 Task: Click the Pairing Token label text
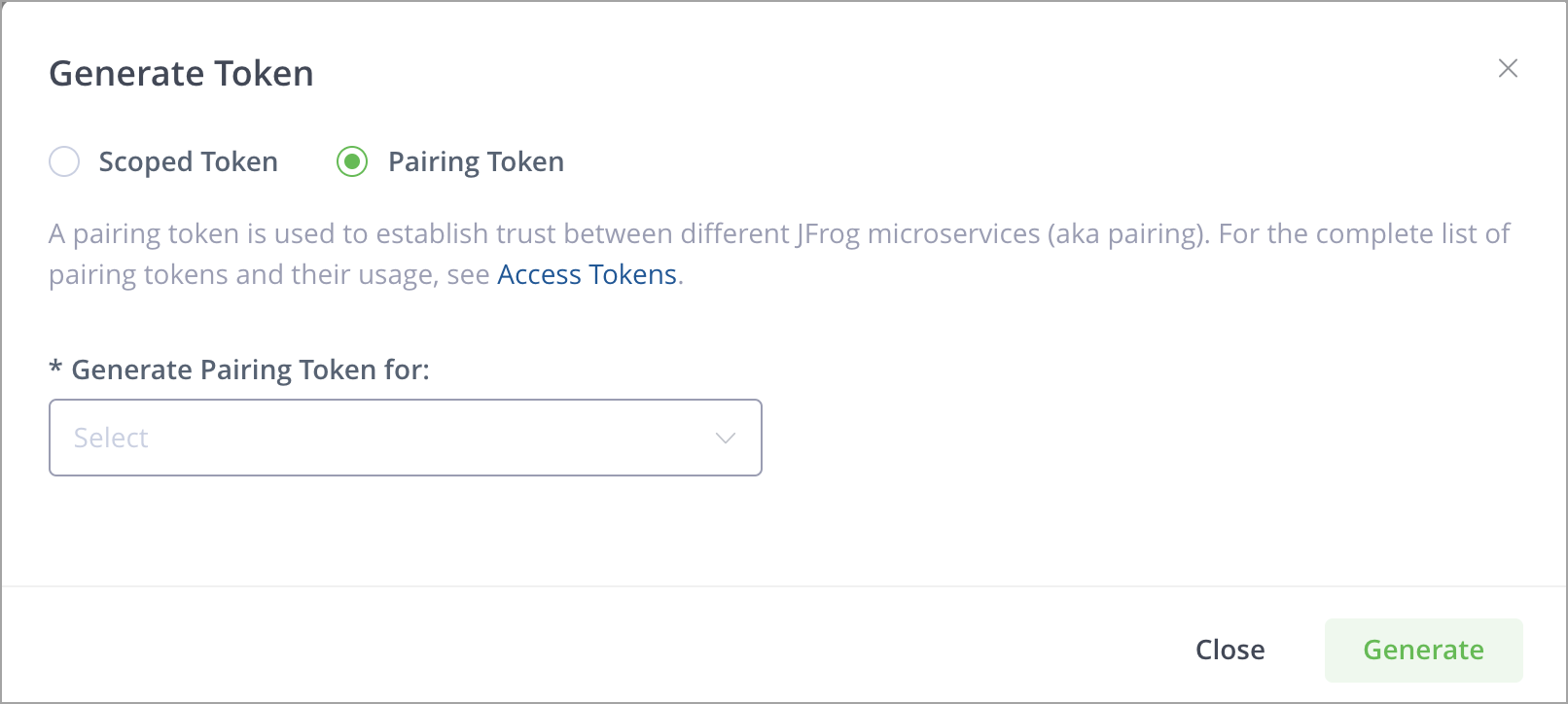[476, 161]
